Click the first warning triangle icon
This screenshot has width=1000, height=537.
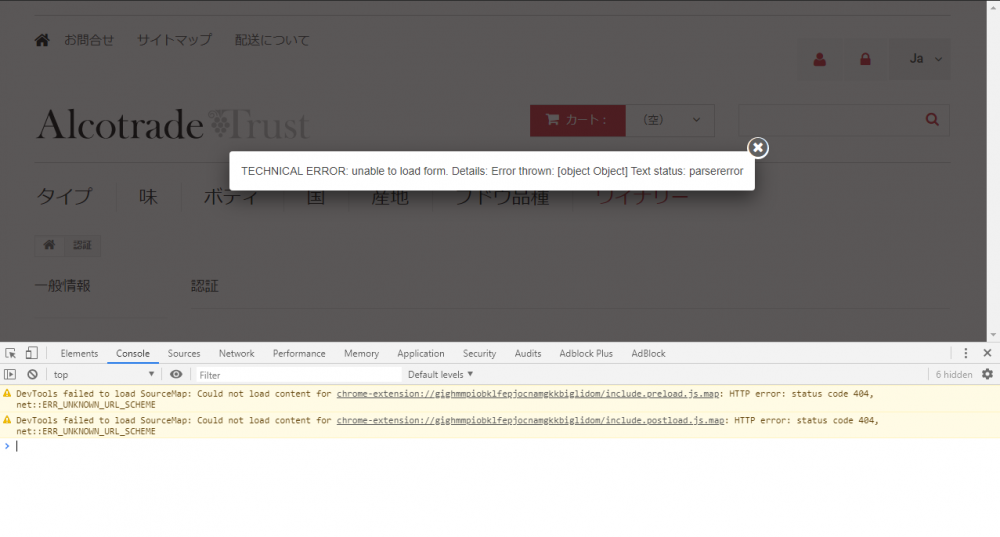tap(7, 394)
